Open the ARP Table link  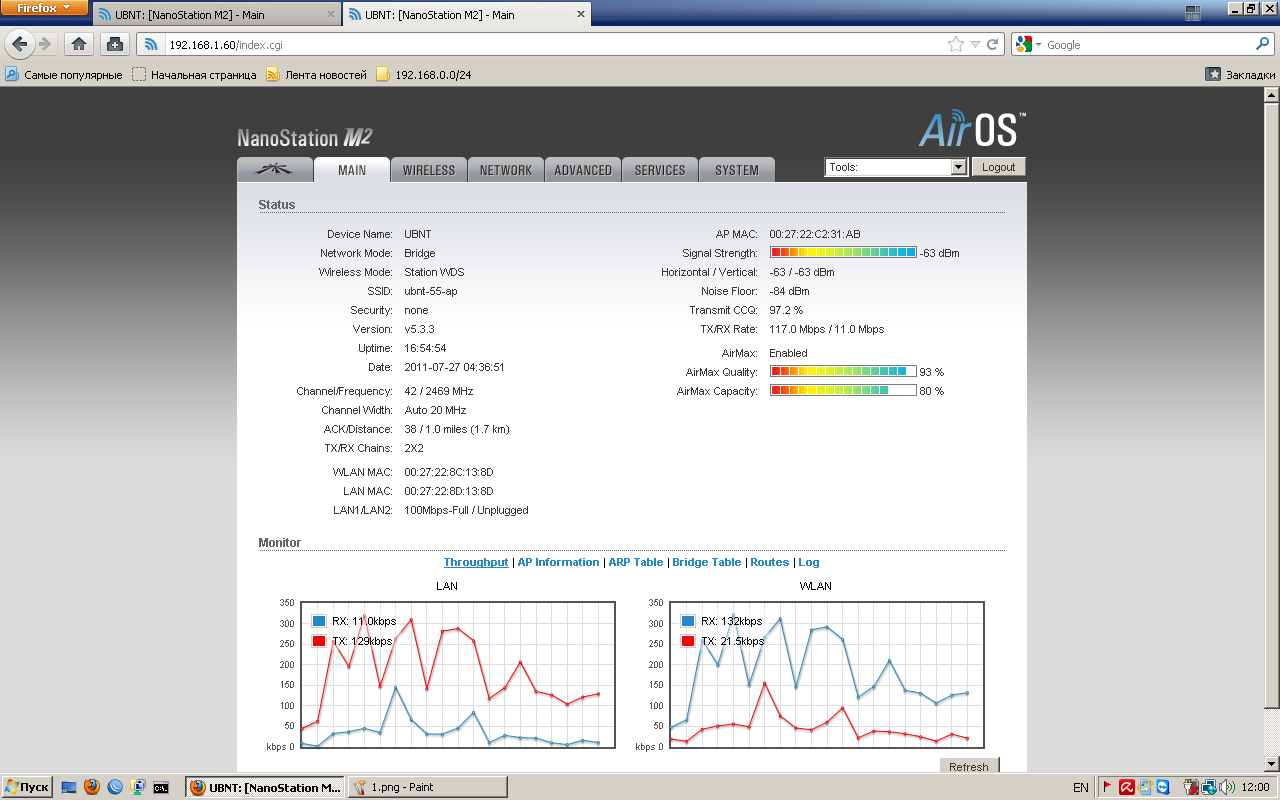click(x=635, y=562)
